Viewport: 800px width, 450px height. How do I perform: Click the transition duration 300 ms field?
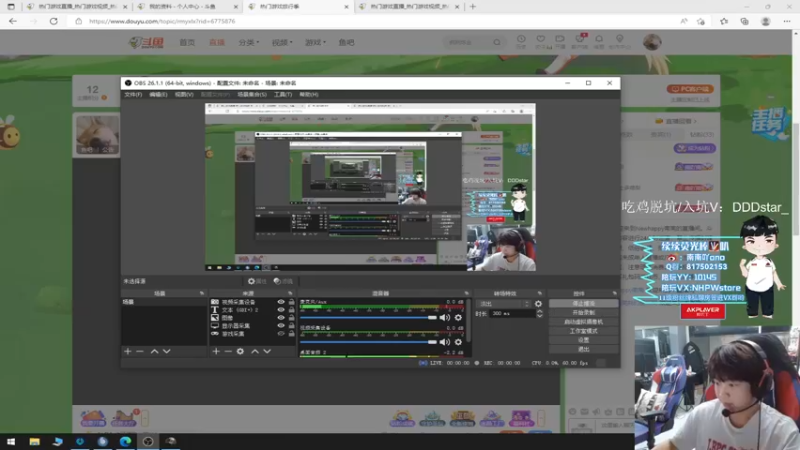click(x=513, y=313)
